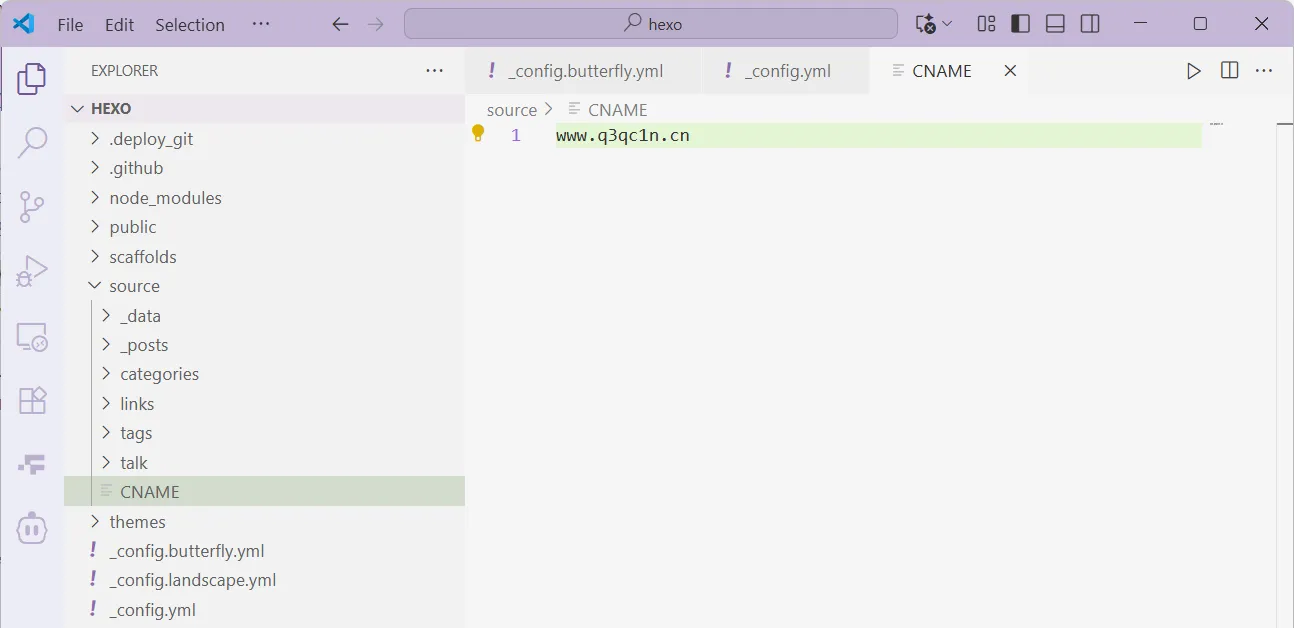Open the Search view in activity bar
1294x628 pixels.
32,142
